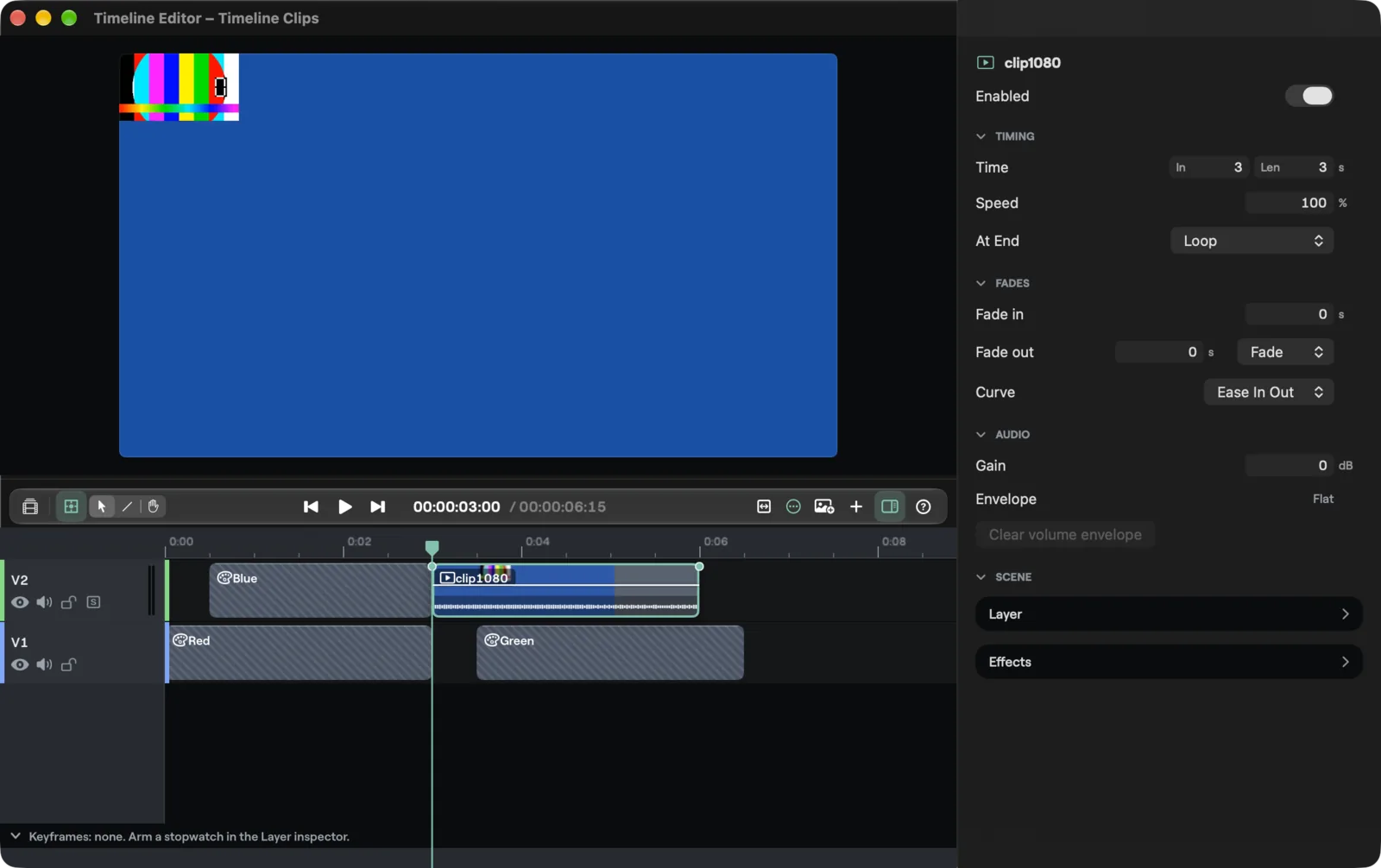Toggle the clip Enabled switch
This screenshot has height=868, width=1381.
click(1308, 96)
